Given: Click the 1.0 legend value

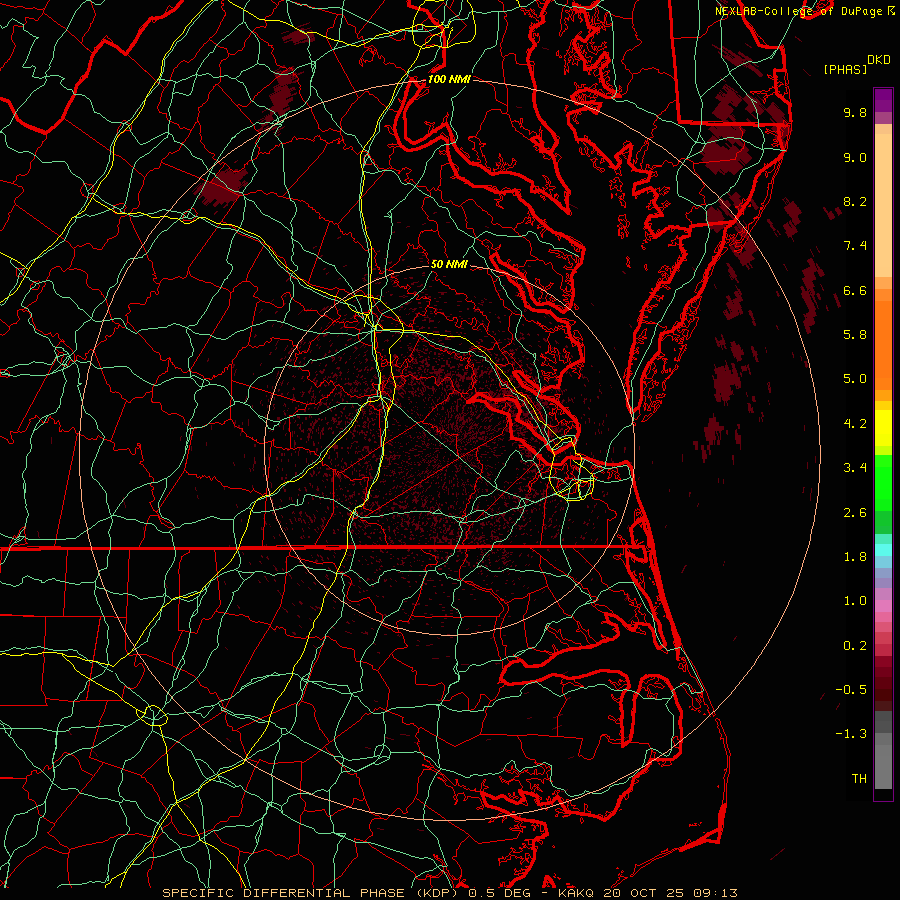Looking at the screenshot, I should coord(855,601).
